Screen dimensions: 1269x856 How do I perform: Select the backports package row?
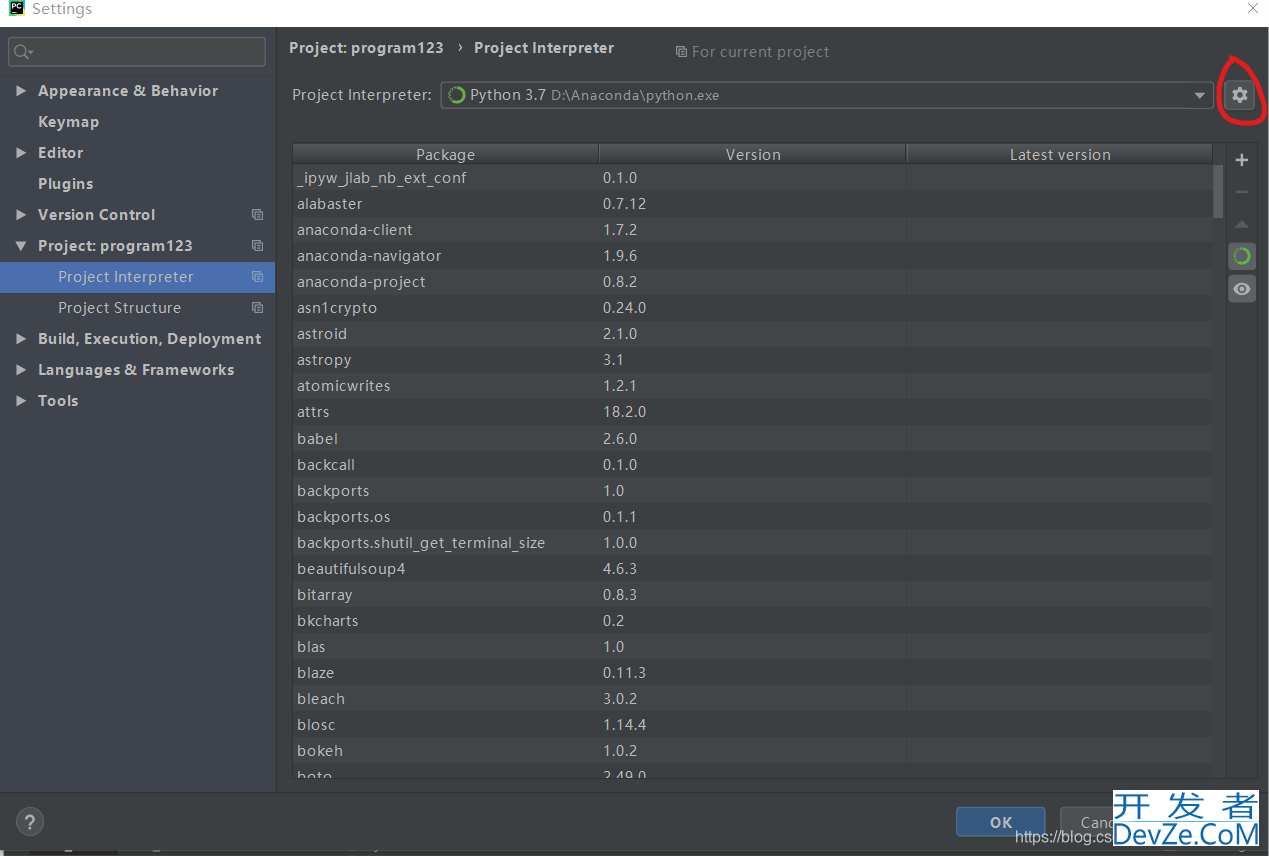(x=752, y=491)
